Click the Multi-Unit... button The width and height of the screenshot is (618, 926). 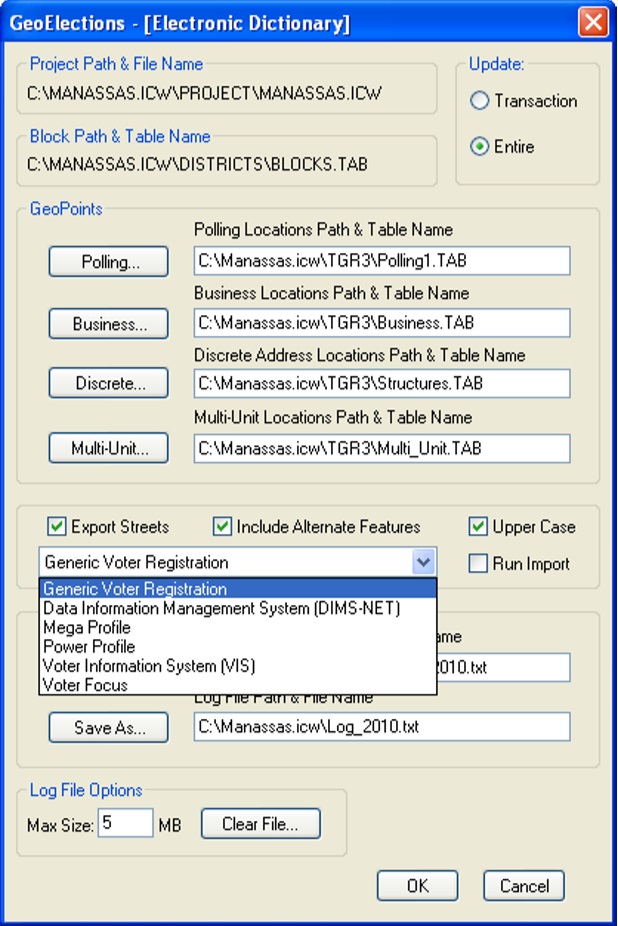[109, 449]
